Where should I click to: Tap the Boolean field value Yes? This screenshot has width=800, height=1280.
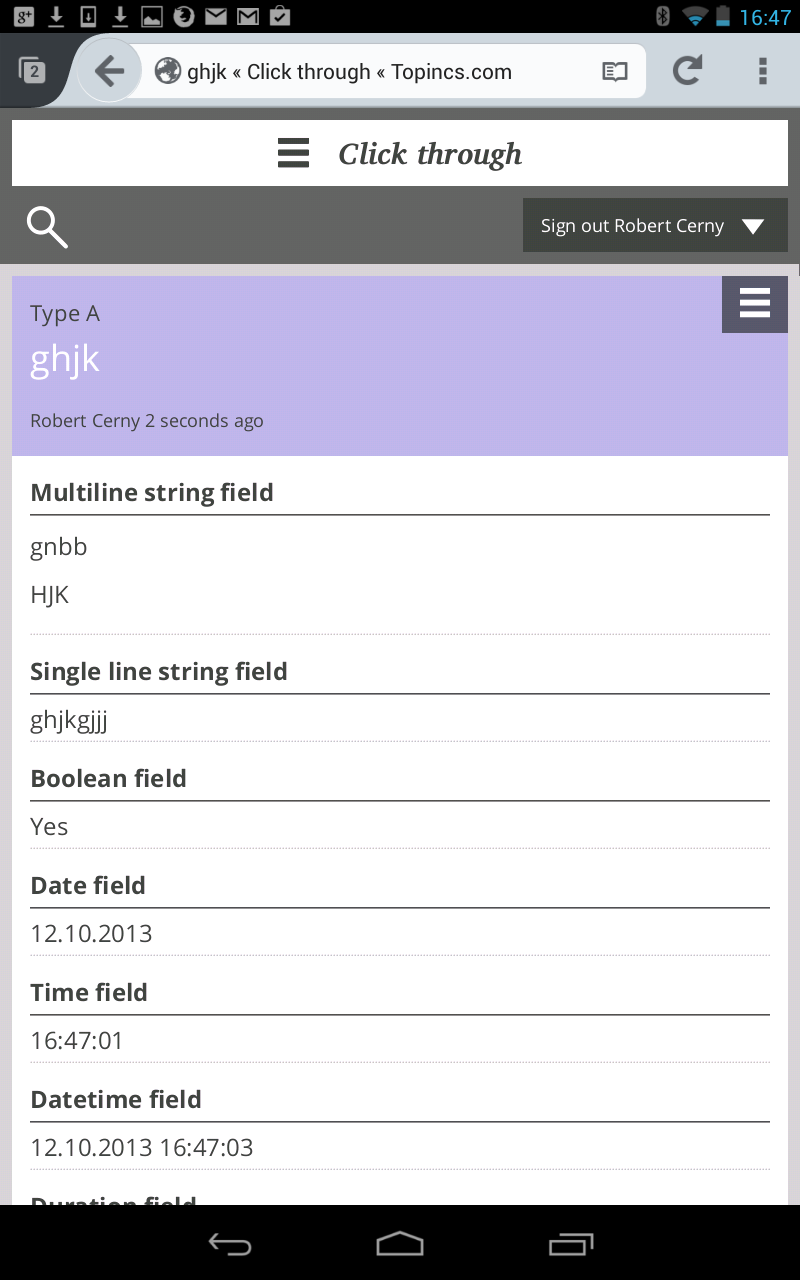click(x=49, y=827)
